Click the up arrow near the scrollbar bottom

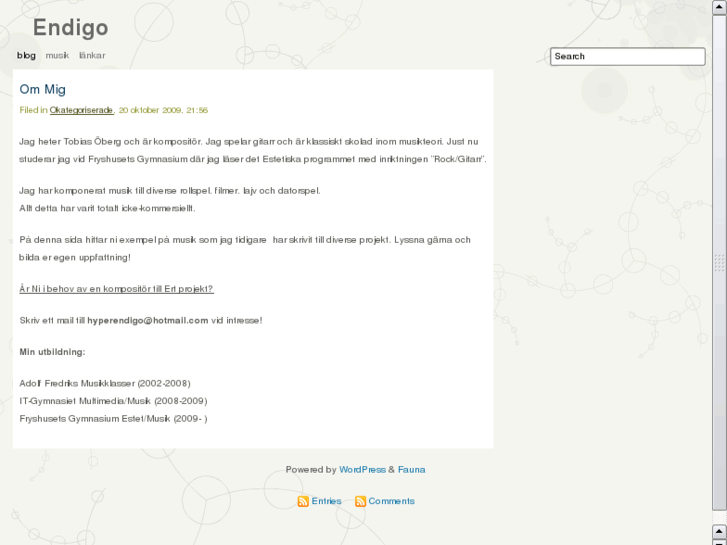(719, 532)
